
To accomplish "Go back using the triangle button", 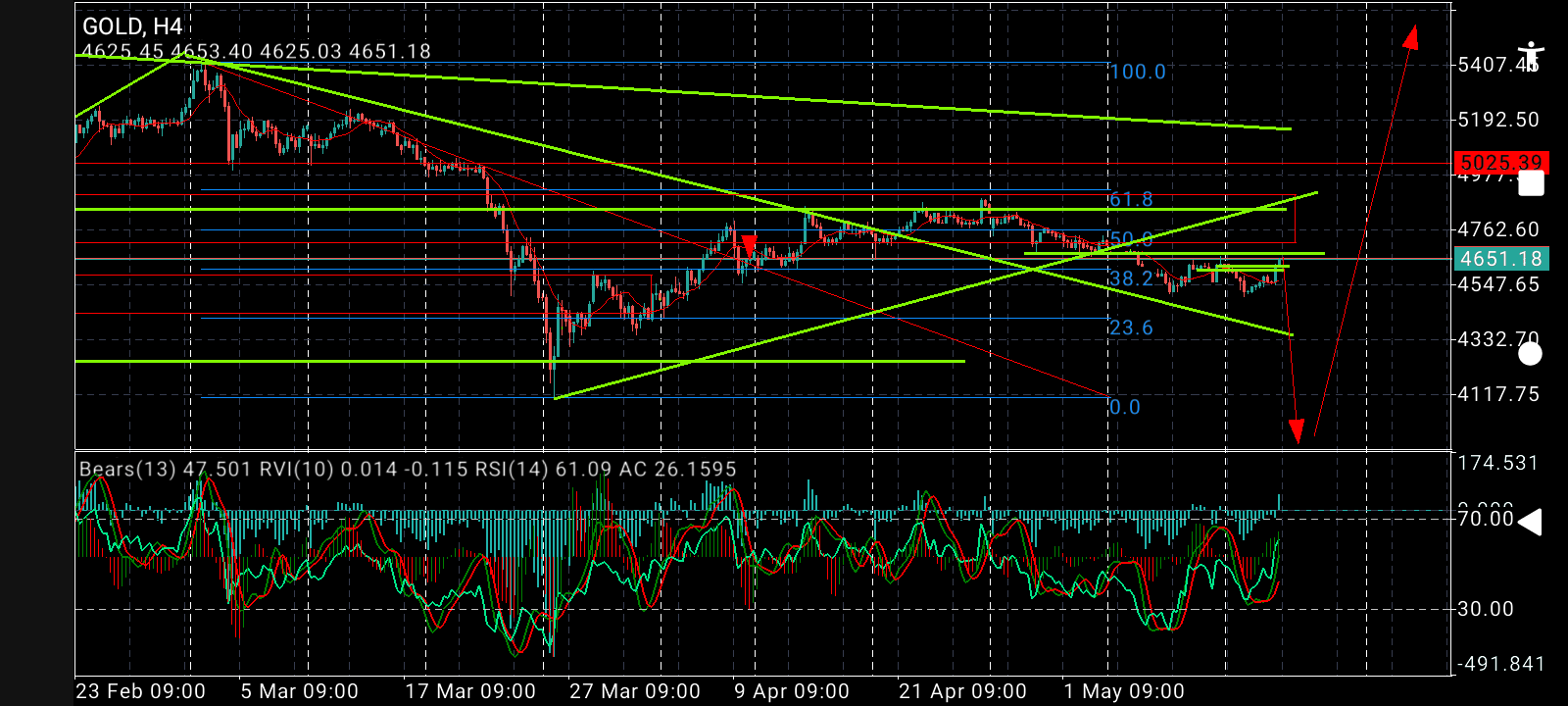I will (x=1530, y=522).
